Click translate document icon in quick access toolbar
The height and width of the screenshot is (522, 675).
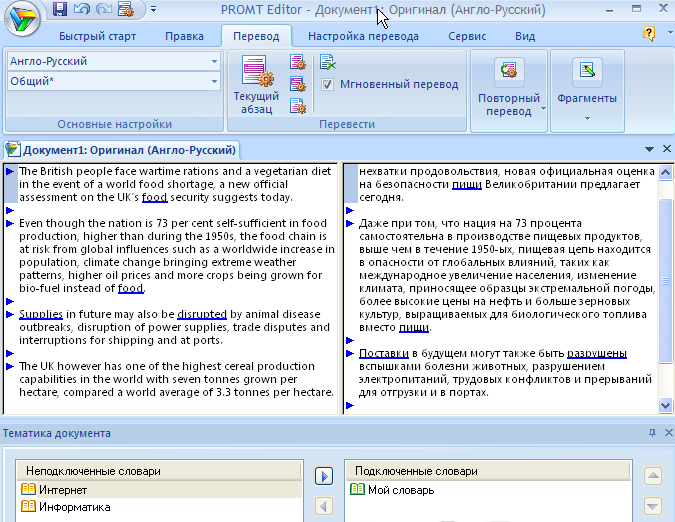[126, 9]
